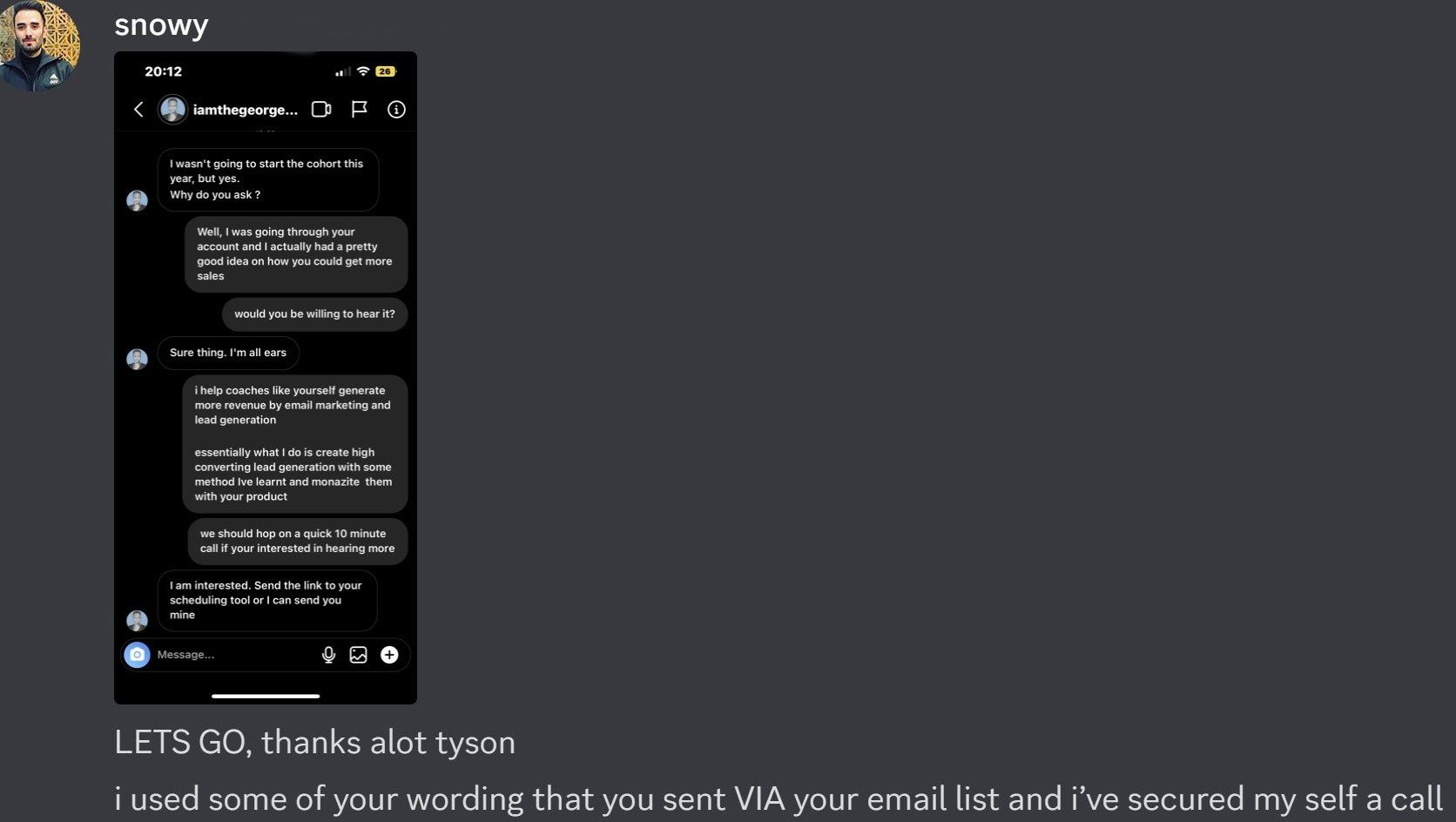Image resolution: width=1456 pixels, height=822 pixels.
Task: Open the photo gallery icon
Action: (358, 655)
